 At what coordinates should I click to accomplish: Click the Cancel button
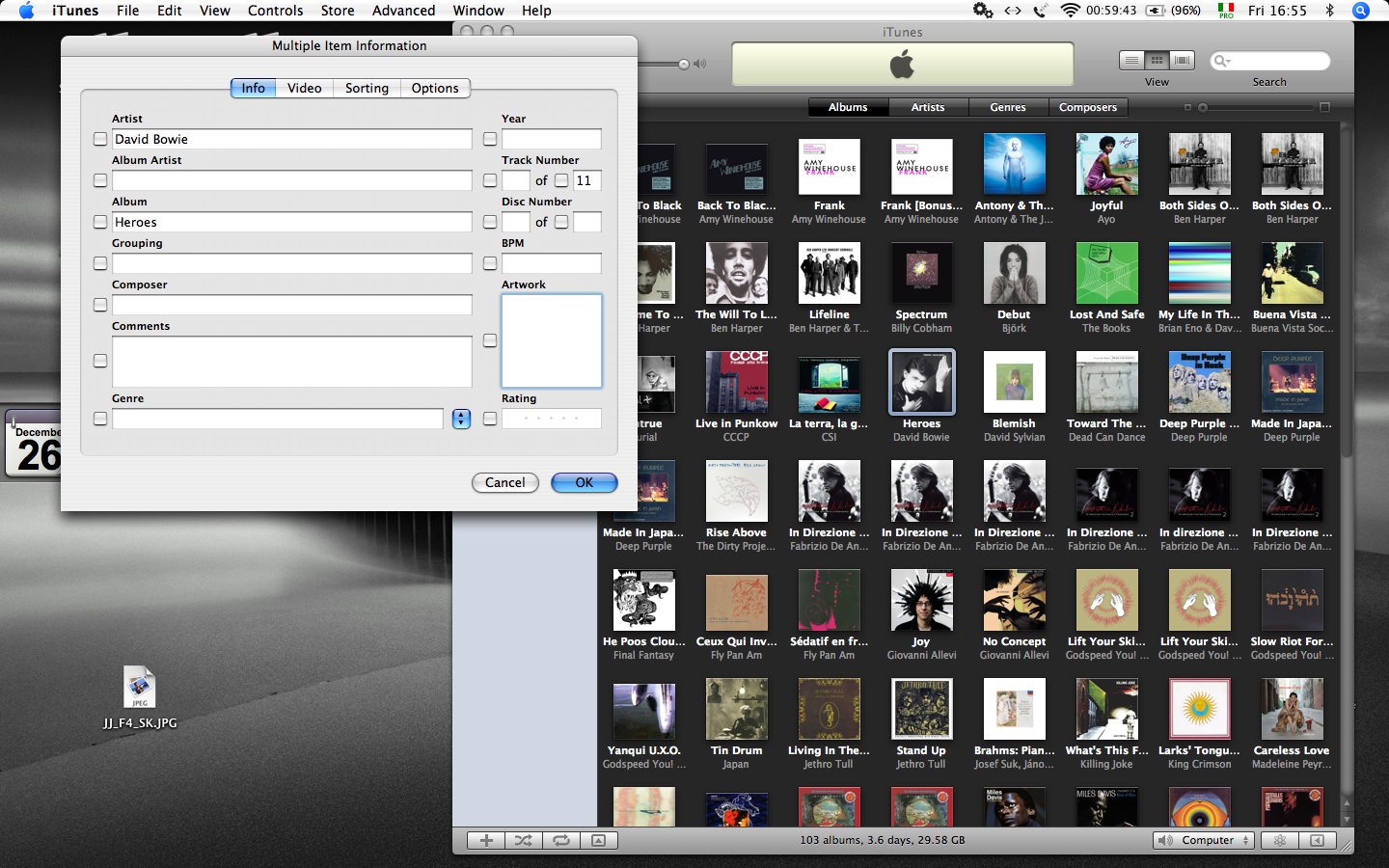[505, 482]
